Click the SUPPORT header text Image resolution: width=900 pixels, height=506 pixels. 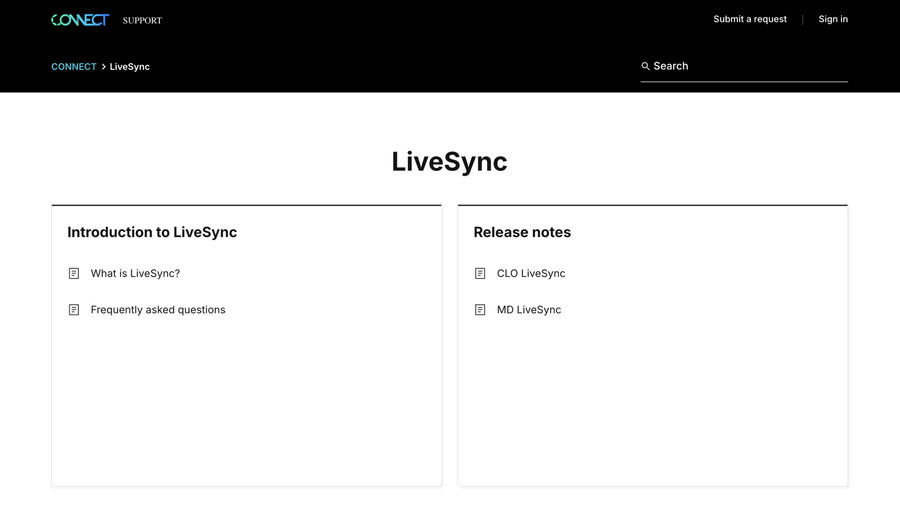(x=142, y=21)
